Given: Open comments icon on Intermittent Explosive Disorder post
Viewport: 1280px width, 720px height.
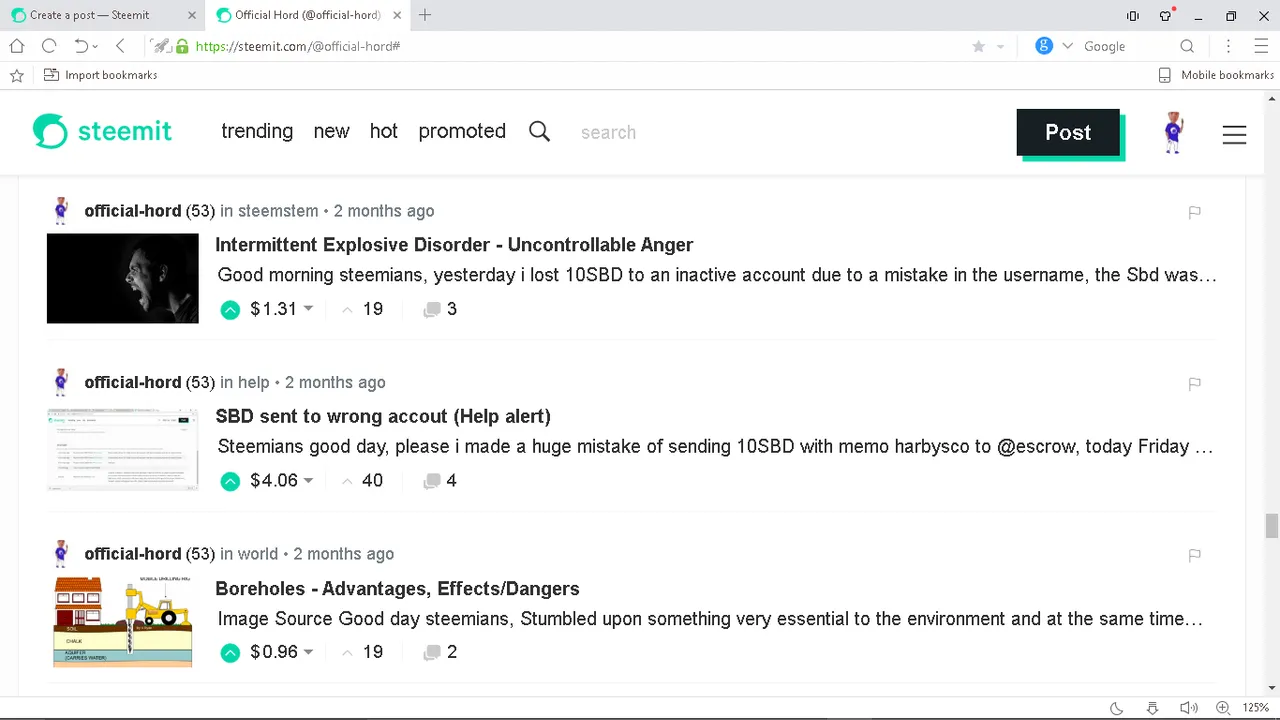Looking at the screenshot, I should click(432, 310).
